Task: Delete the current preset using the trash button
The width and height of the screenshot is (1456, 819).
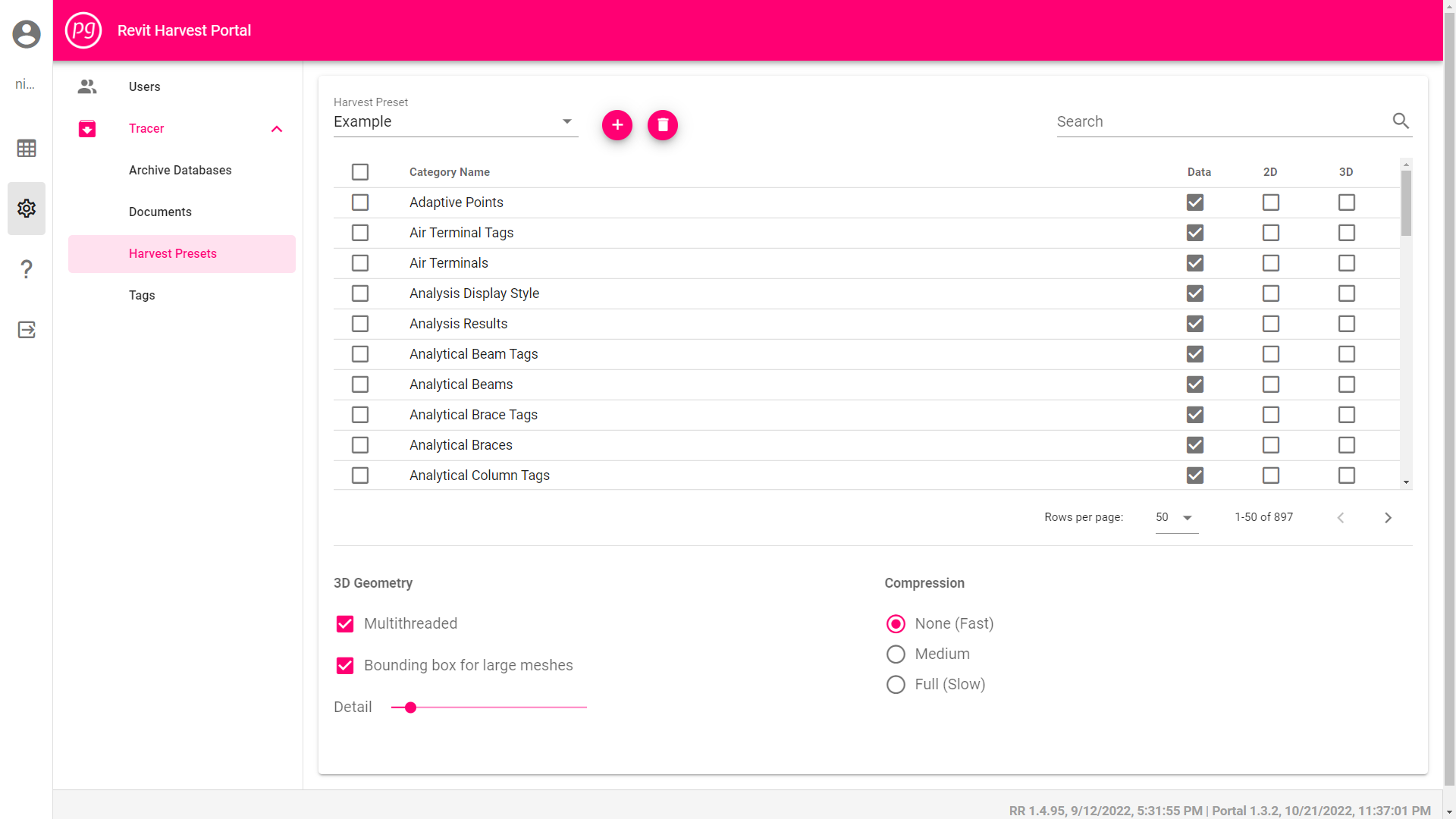Action: coord(662,124)
